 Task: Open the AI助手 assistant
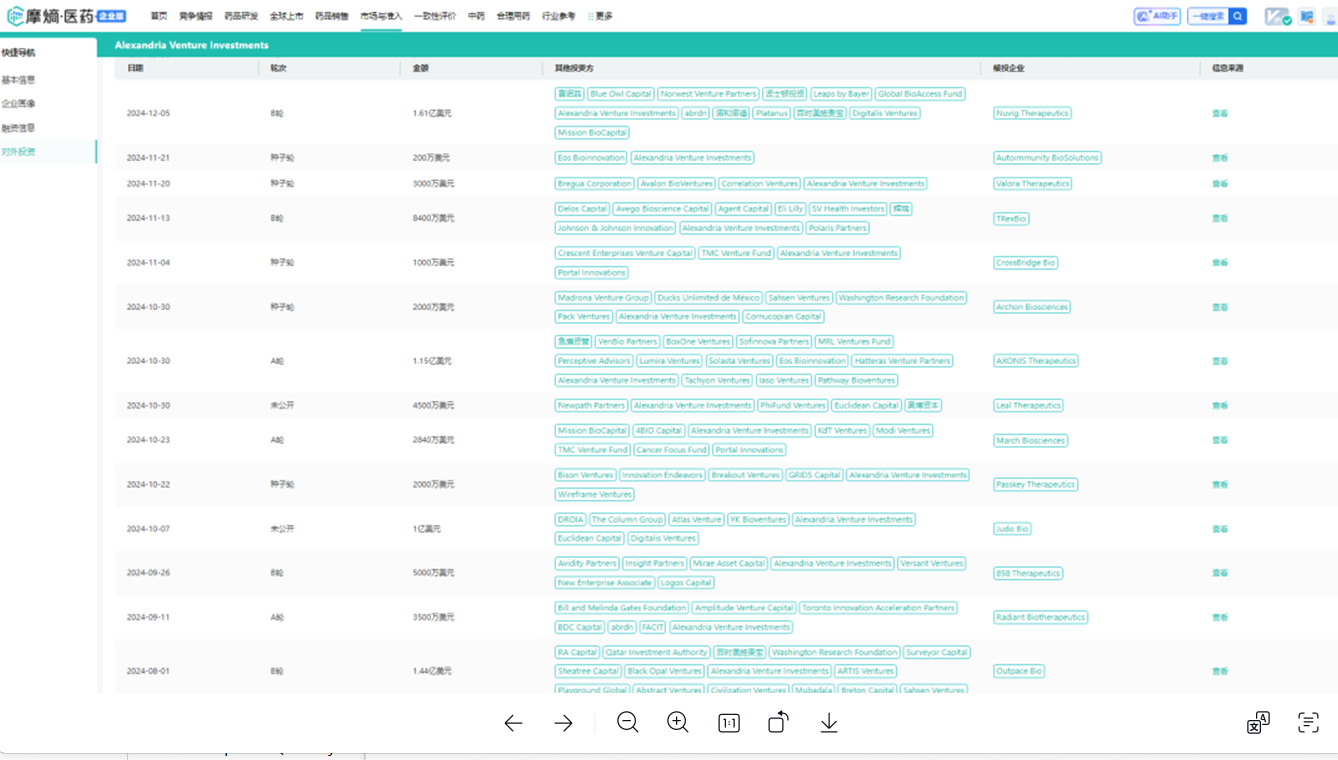(x=1157, y=16)
